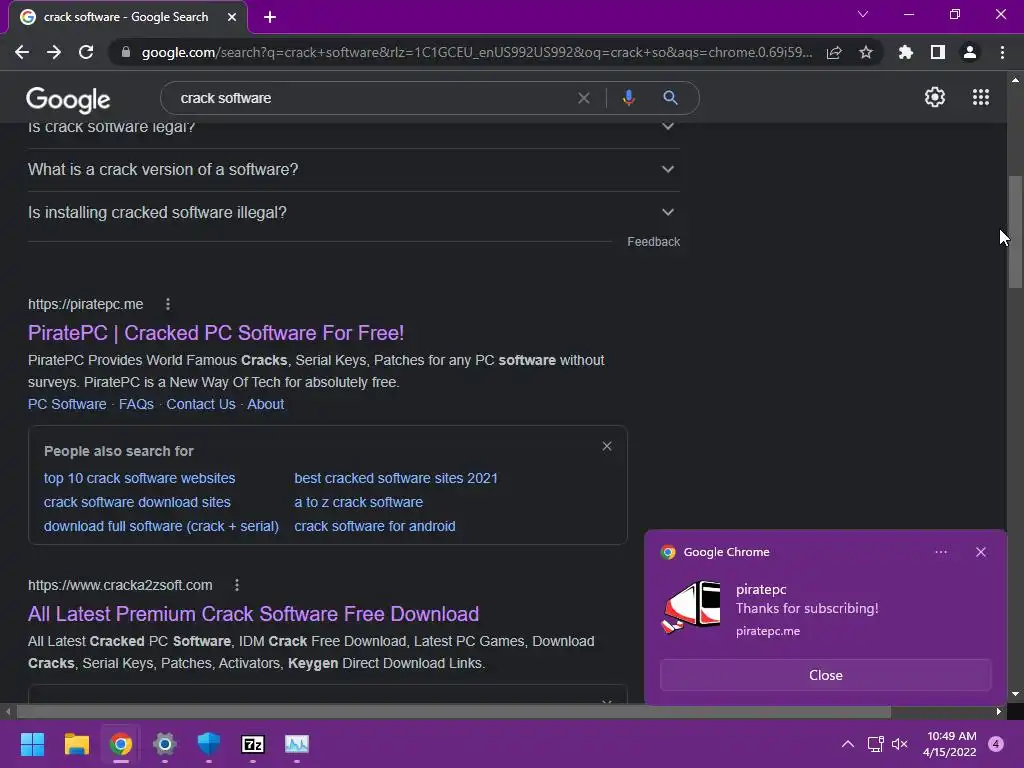The width and height of the screenshot is (1024, 768).
Task: Open notification center badge showing 4
Action: pos(996,744)
